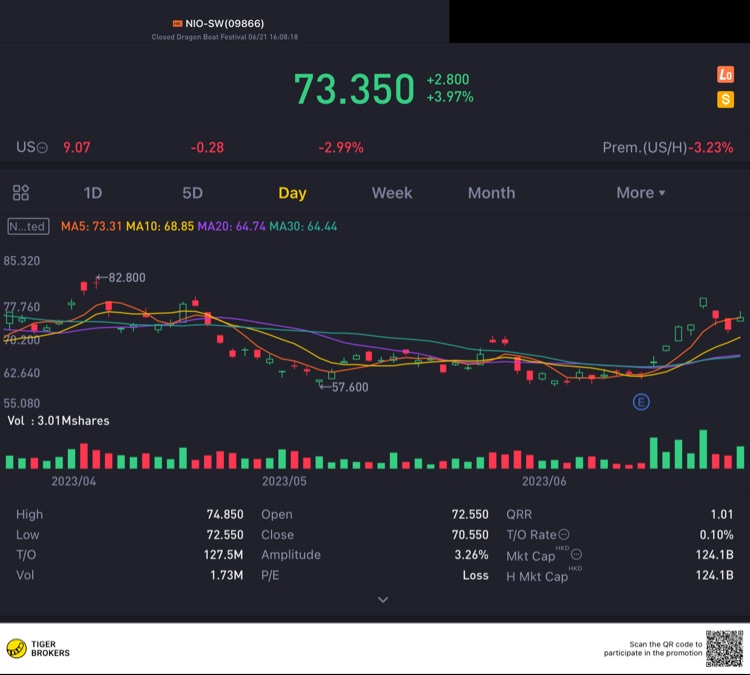The height and width of the screenshot is (675, 750).
Task: Tap the info icon beside T/O Rate
Action: [564, 534]
